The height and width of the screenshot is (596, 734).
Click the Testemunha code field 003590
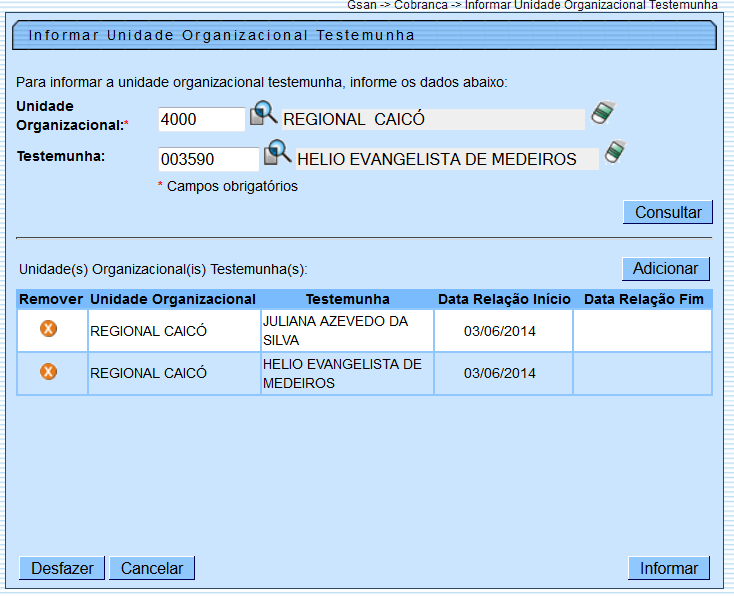208,159
